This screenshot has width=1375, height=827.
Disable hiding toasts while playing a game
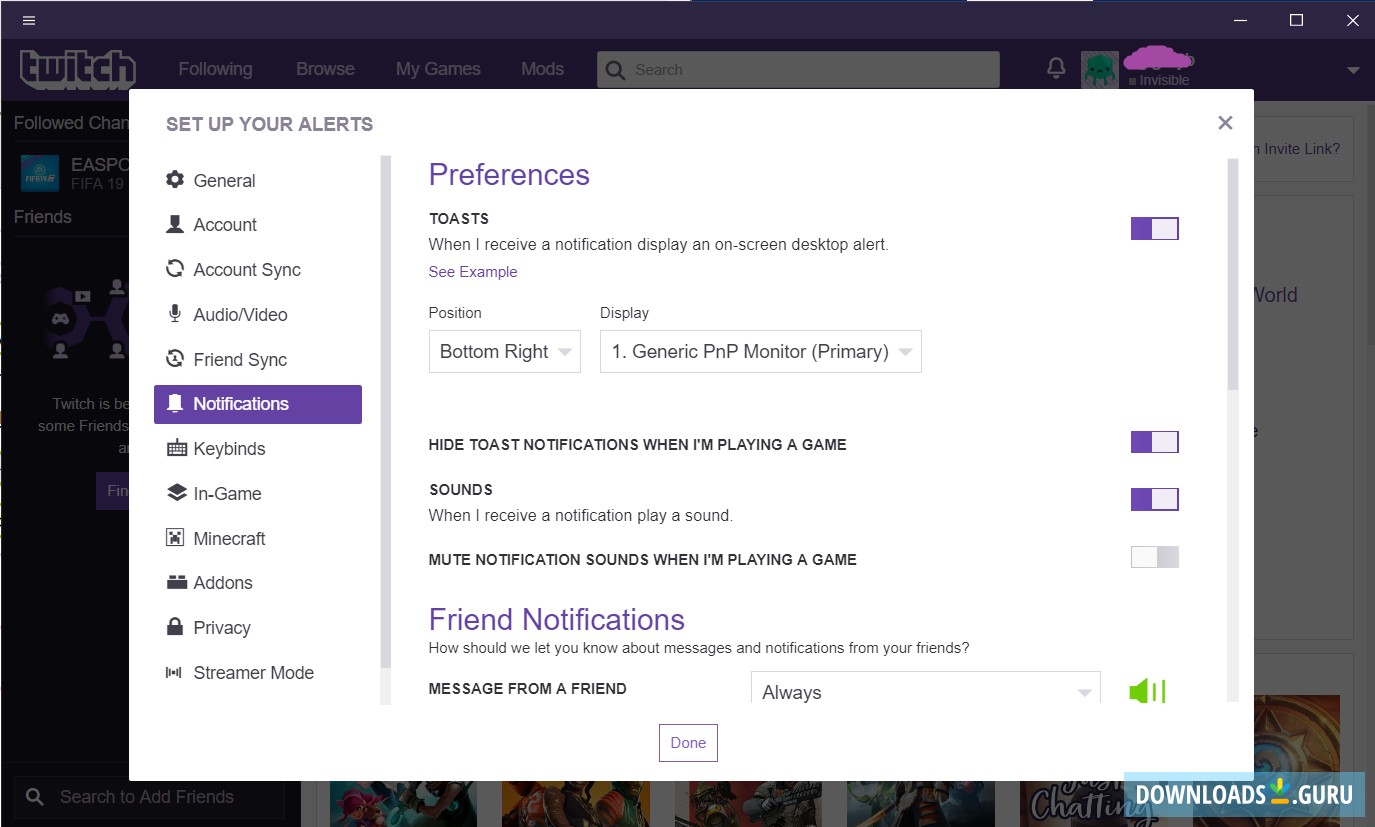point(1154,441)
